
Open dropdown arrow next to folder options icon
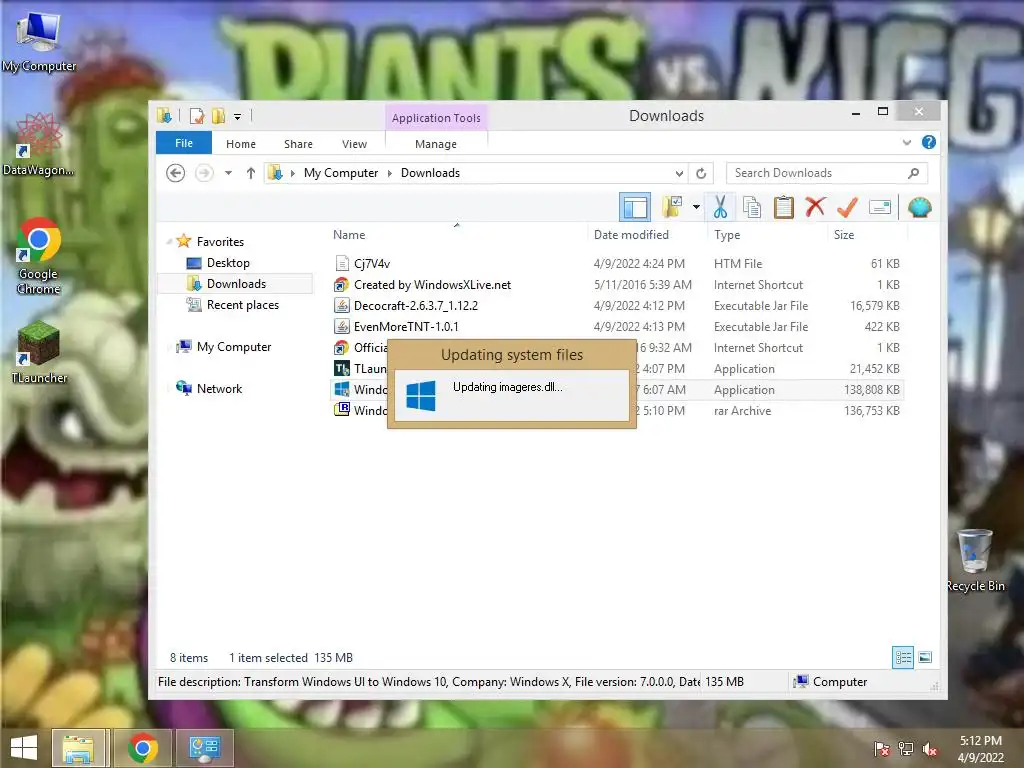[696, 208]
